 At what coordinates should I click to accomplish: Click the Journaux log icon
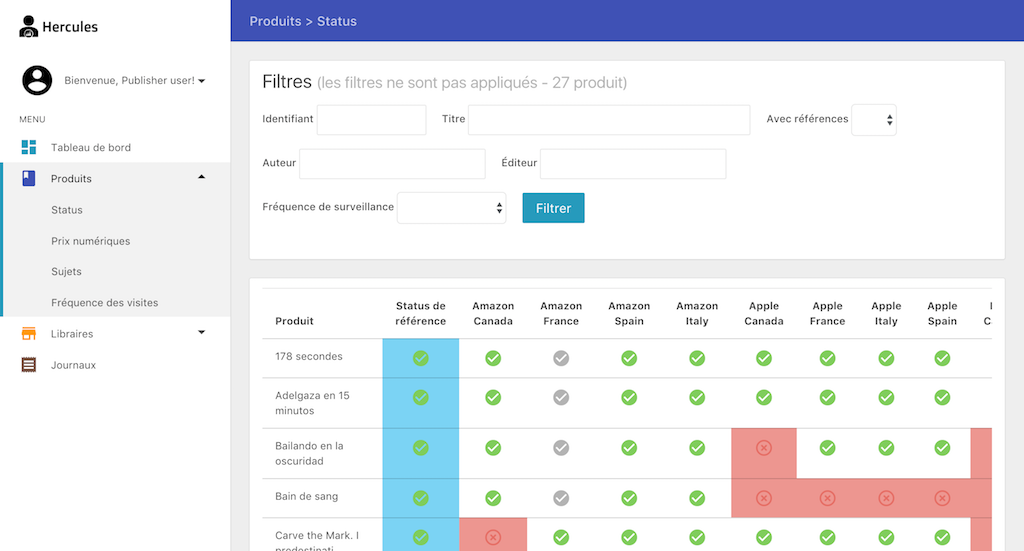[x=29, y=365]
